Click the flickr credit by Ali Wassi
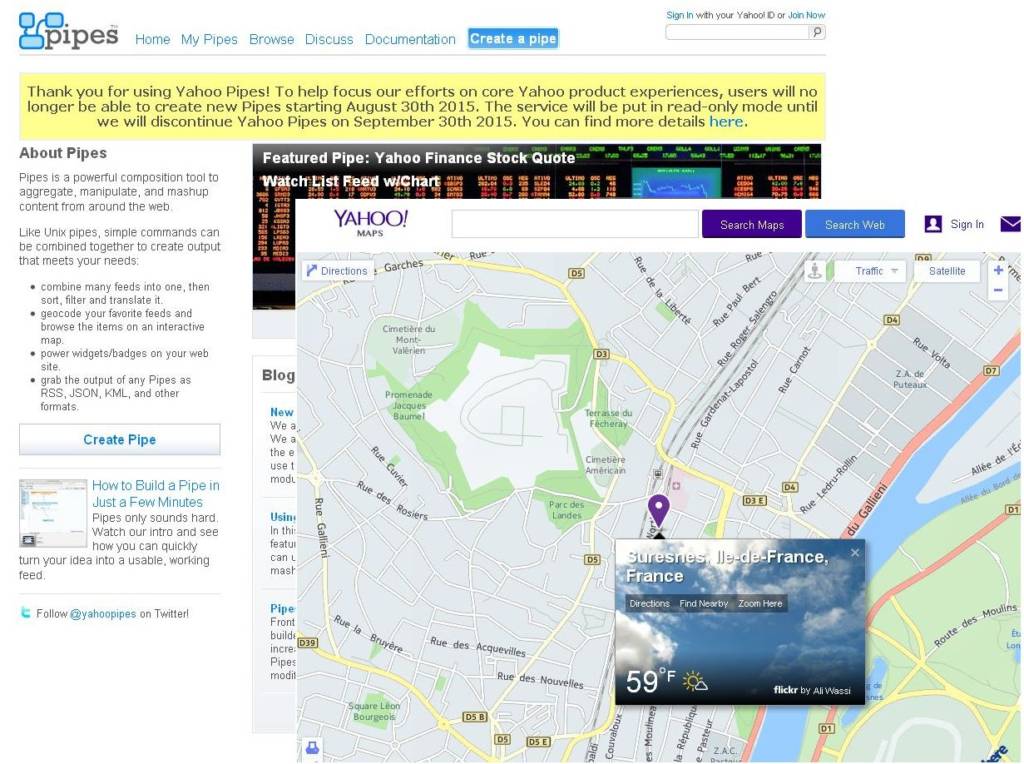The height and width of the screenshot is (764, 1024). (812, 690)
